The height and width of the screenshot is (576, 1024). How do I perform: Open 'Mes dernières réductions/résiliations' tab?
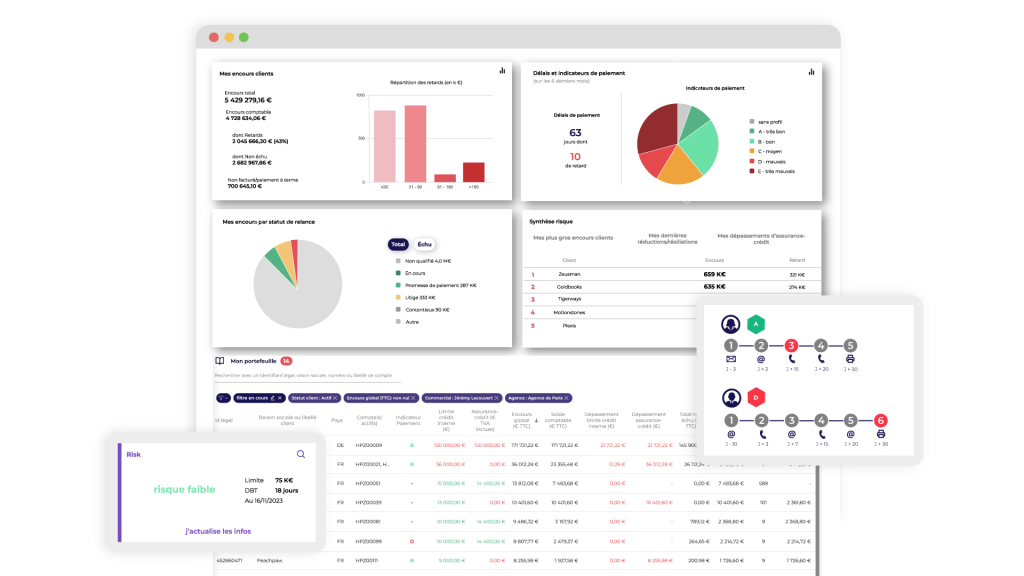pos(667,238)
